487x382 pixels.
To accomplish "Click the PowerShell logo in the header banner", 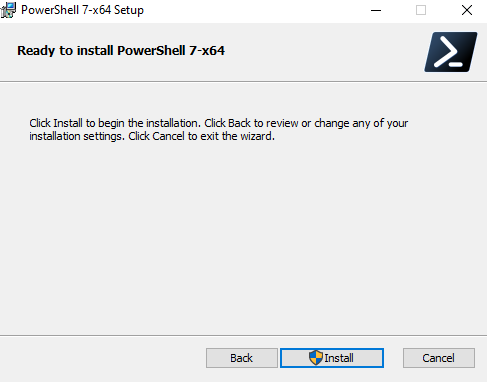I will click(x=451, y=52).
